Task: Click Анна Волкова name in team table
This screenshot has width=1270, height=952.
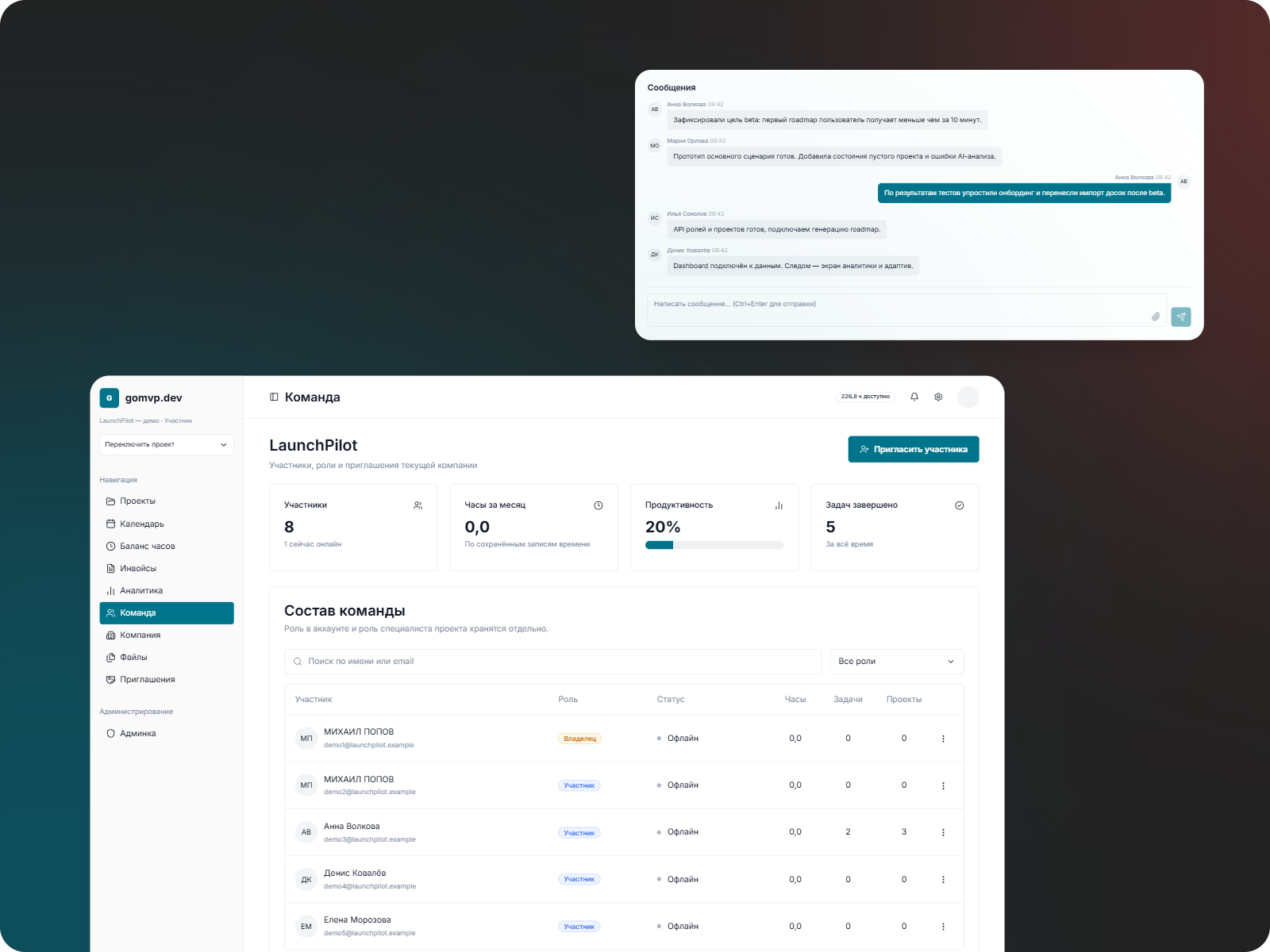Action: [x=352, y=827]
